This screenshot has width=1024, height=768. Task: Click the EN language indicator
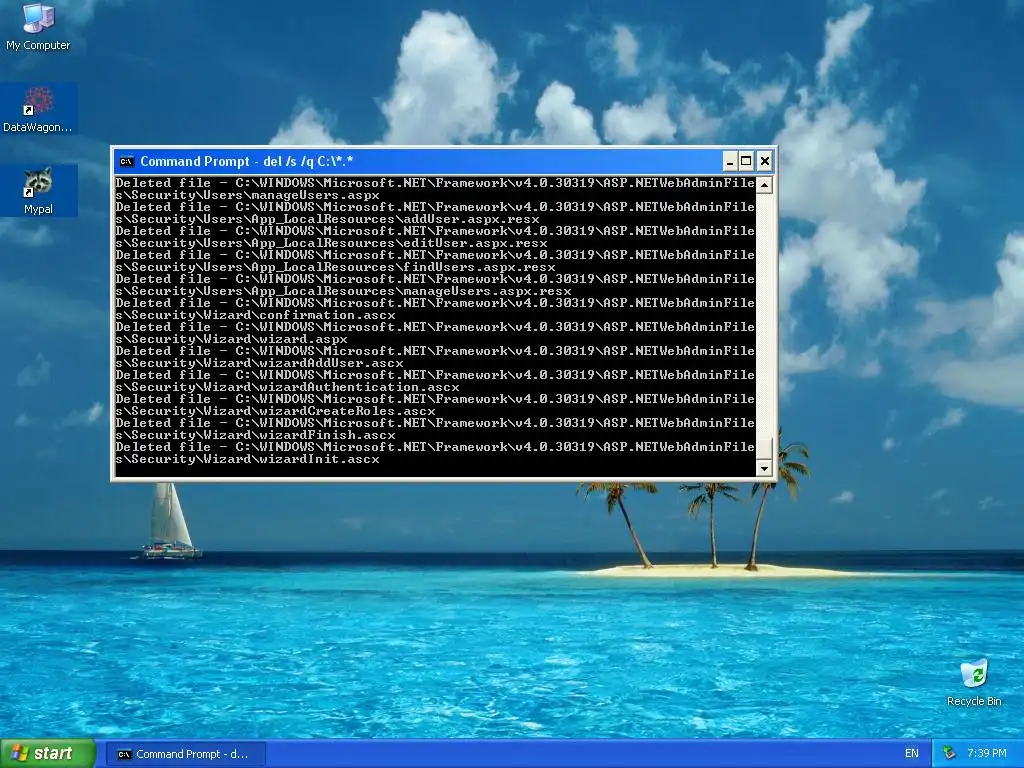[912, 754]
